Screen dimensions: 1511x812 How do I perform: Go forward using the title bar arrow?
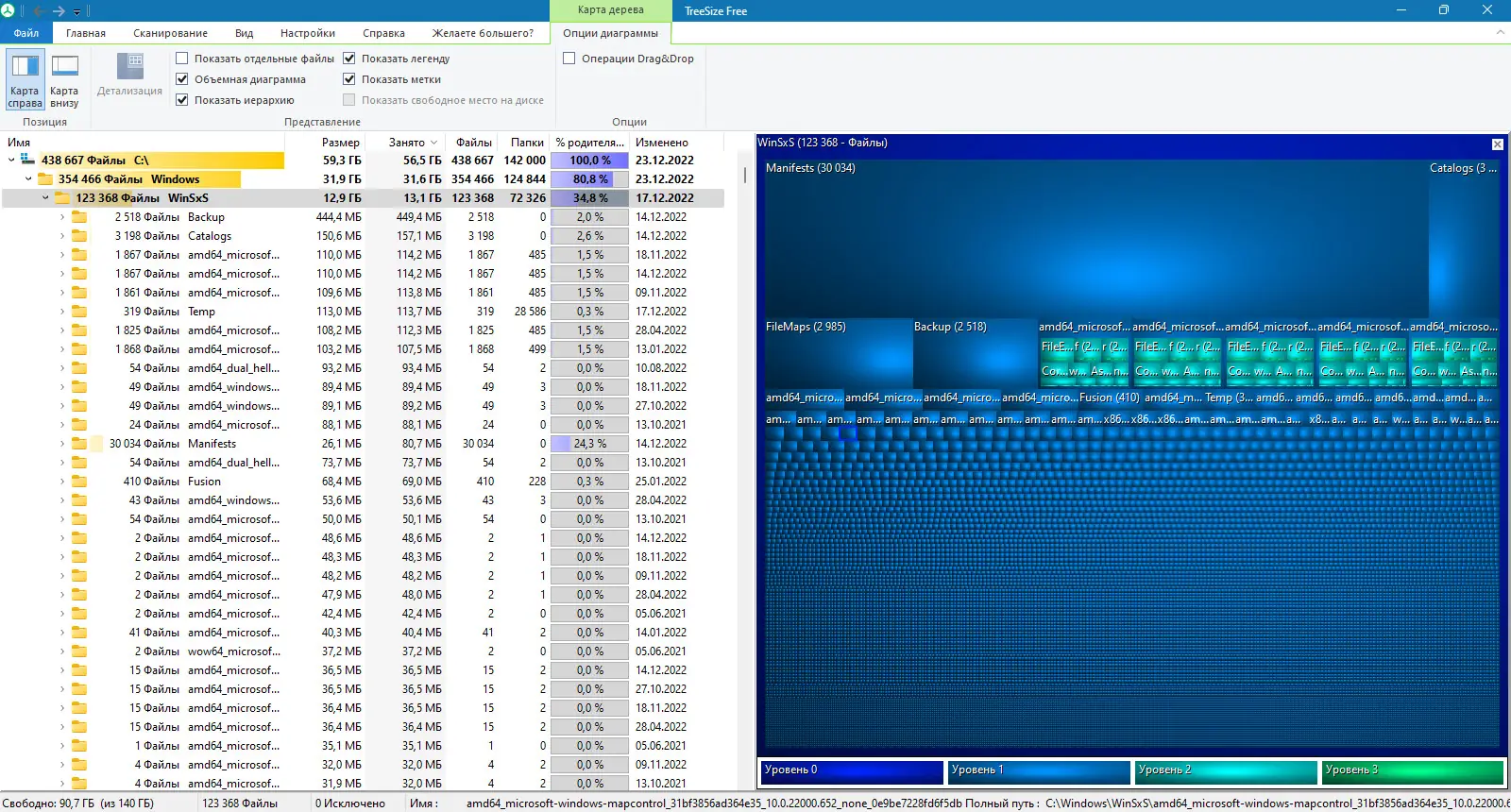coord(59,11)
